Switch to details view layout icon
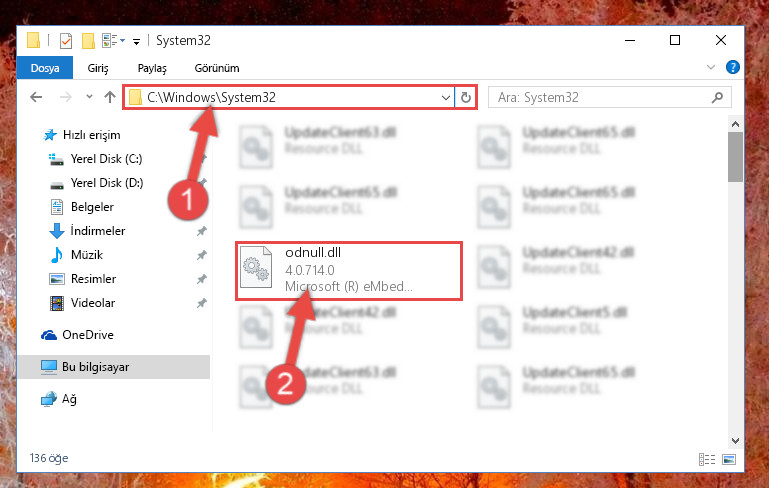The width and height of the screenshot is (769, 488). click(707, 459)
